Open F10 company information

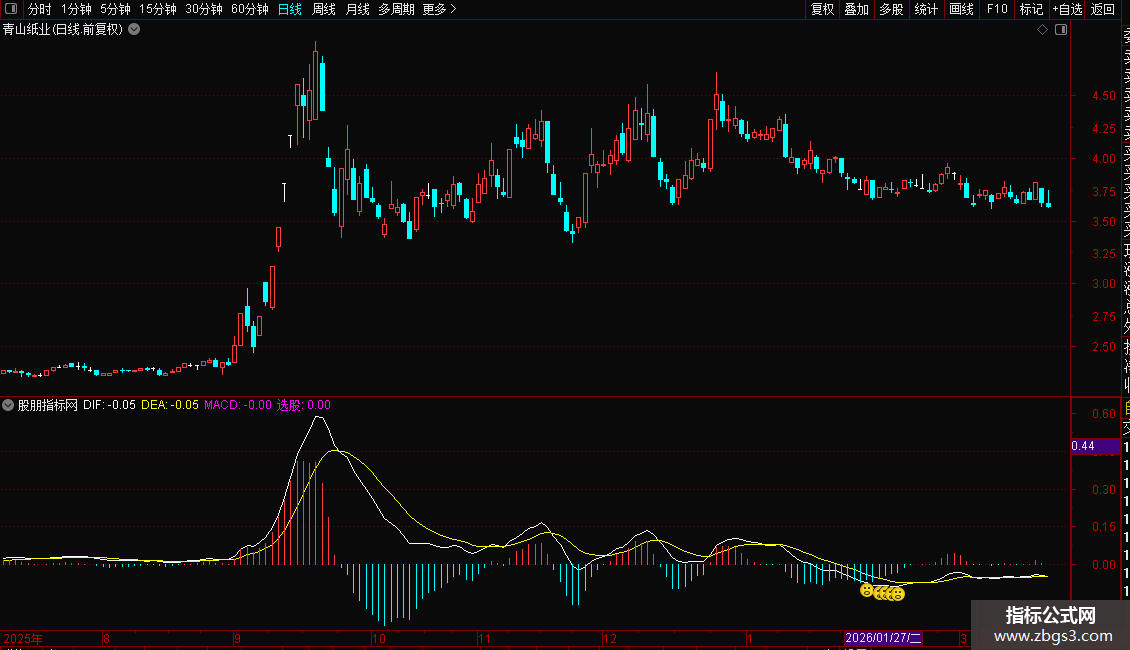coord(997,10)
